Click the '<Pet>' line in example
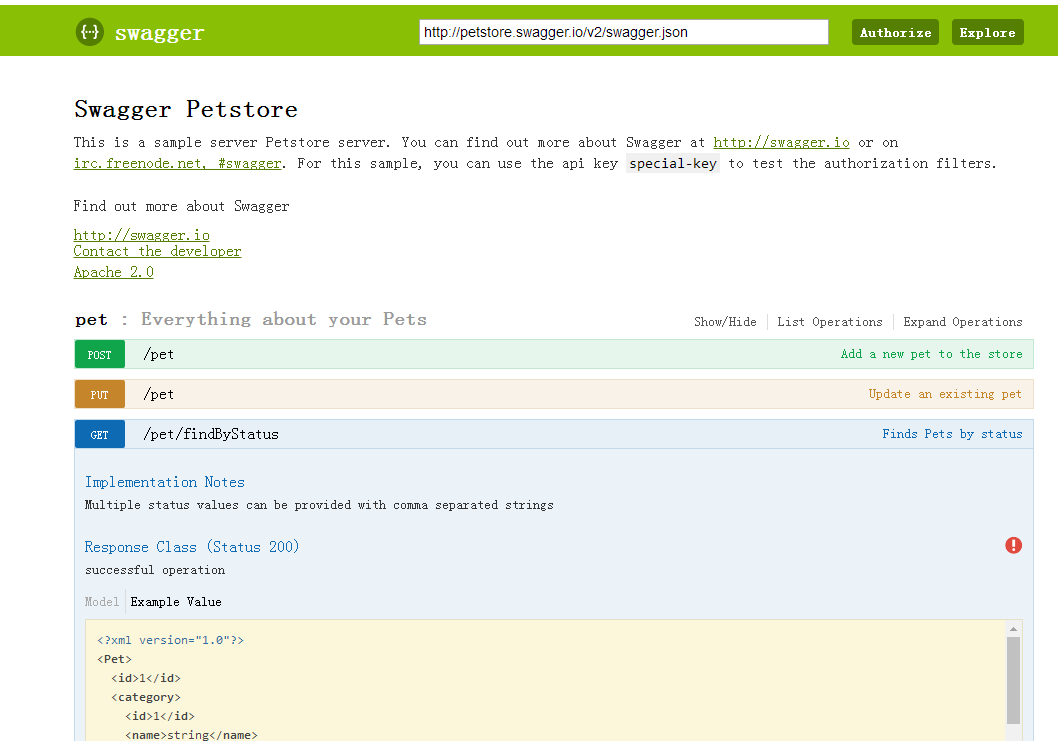 [114, 659]
